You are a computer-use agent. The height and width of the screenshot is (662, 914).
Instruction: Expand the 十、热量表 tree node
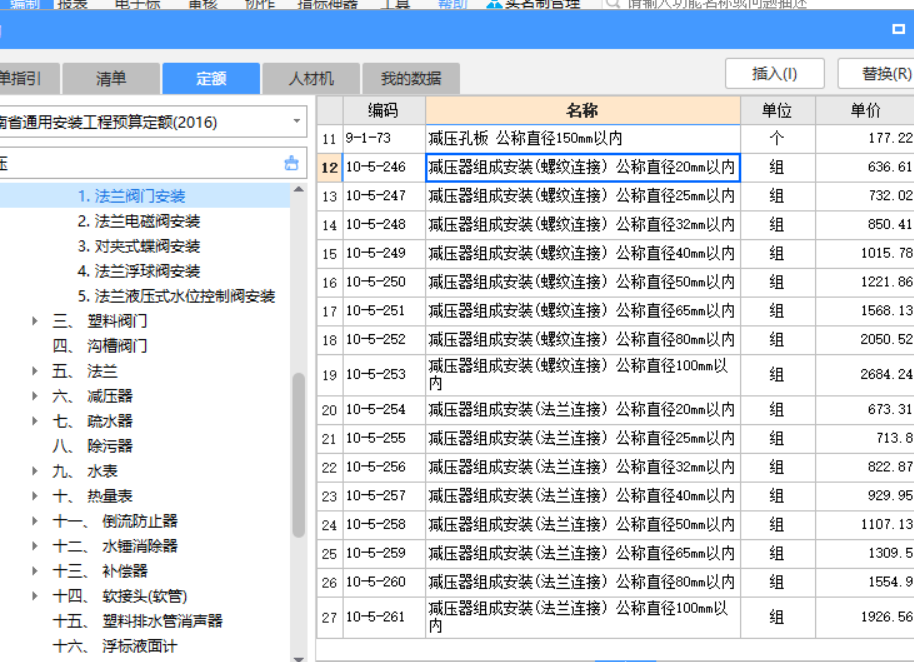[x=35, y=496]
